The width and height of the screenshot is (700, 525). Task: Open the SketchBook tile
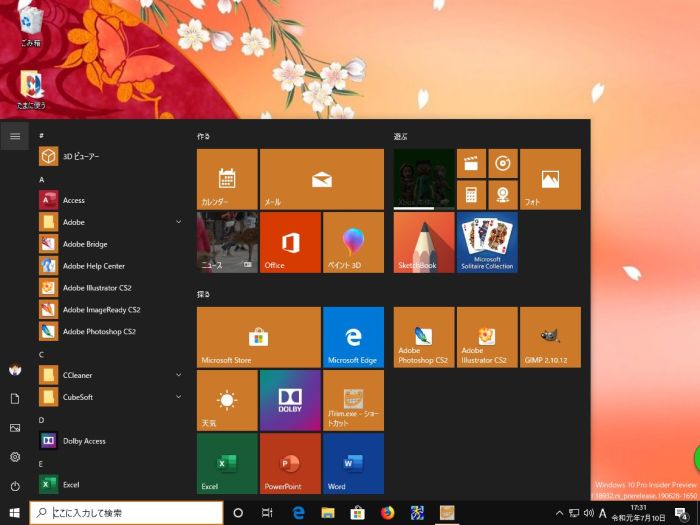424,242
